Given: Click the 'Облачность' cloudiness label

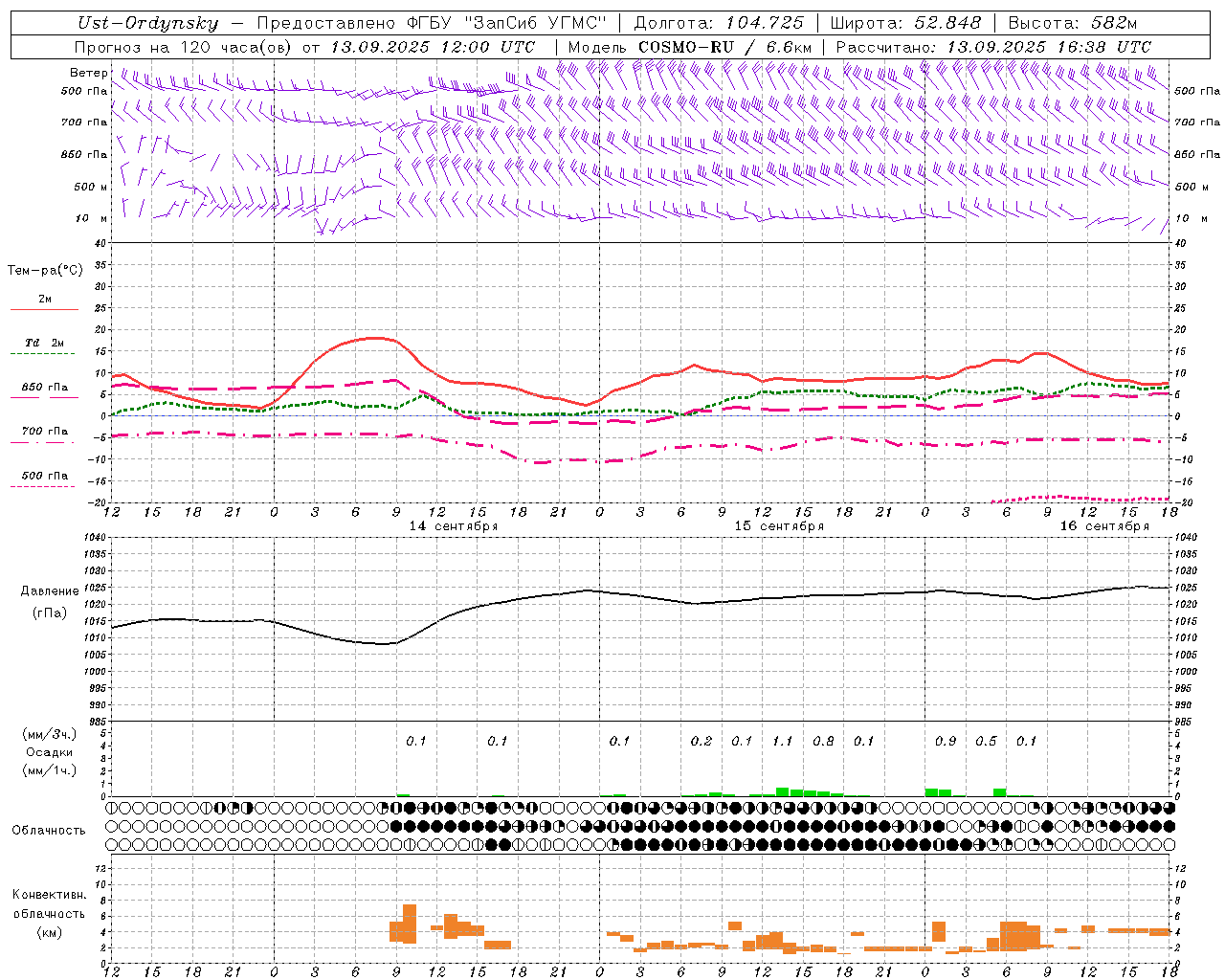Looking at the screenshot, I should [49, 831].
